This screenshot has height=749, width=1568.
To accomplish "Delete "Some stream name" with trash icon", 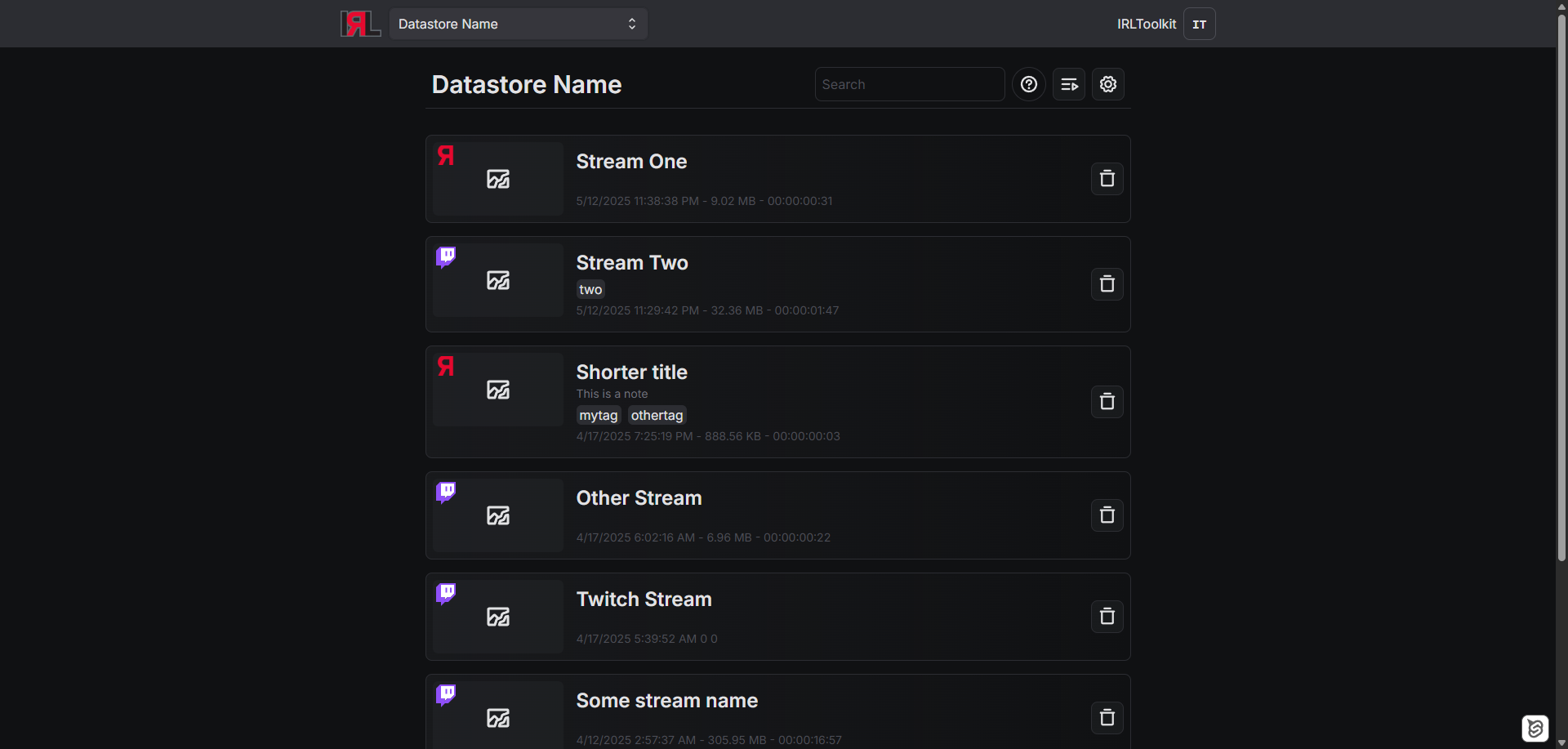I will coord(1107,717).
